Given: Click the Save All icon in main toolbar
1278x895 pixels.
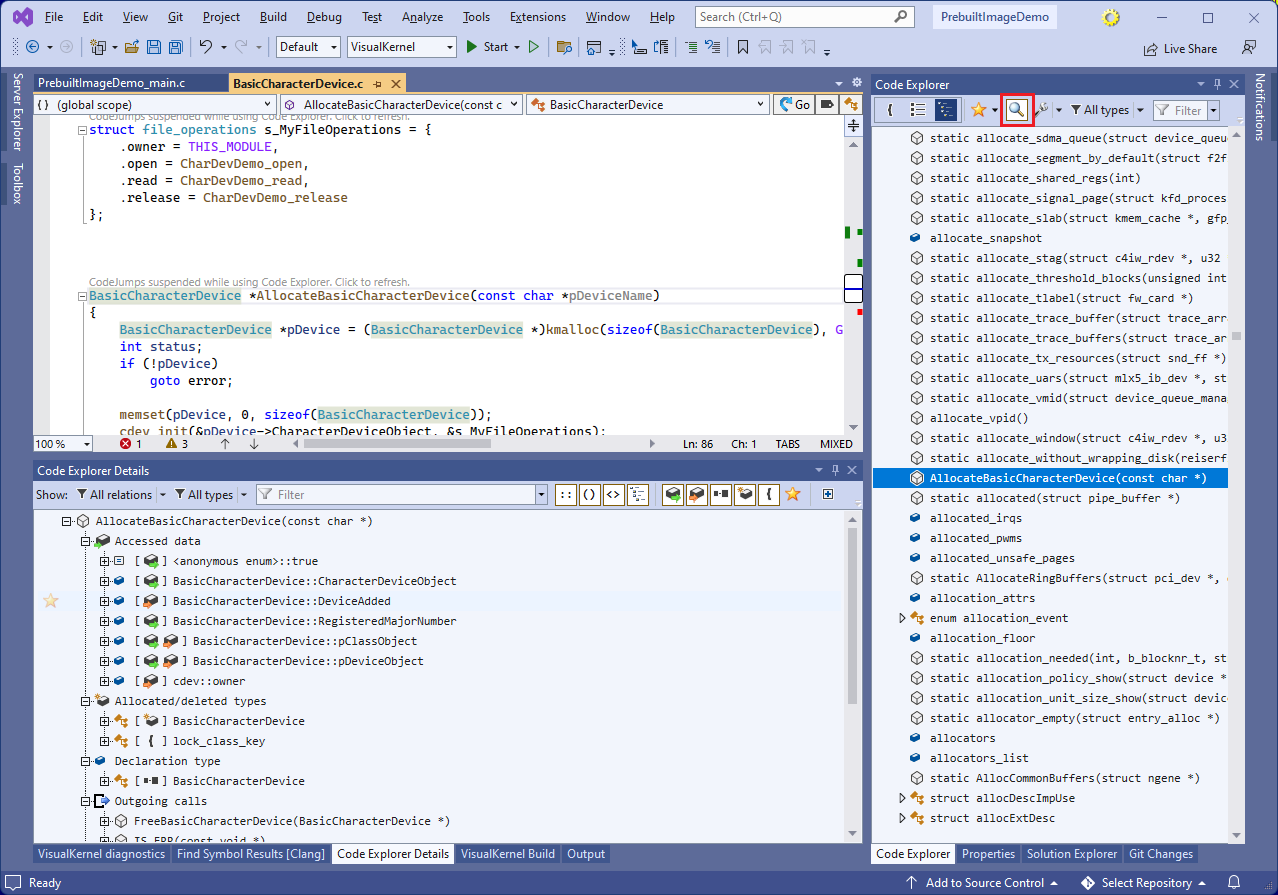Looking at the screenshot, I should 176,47.
